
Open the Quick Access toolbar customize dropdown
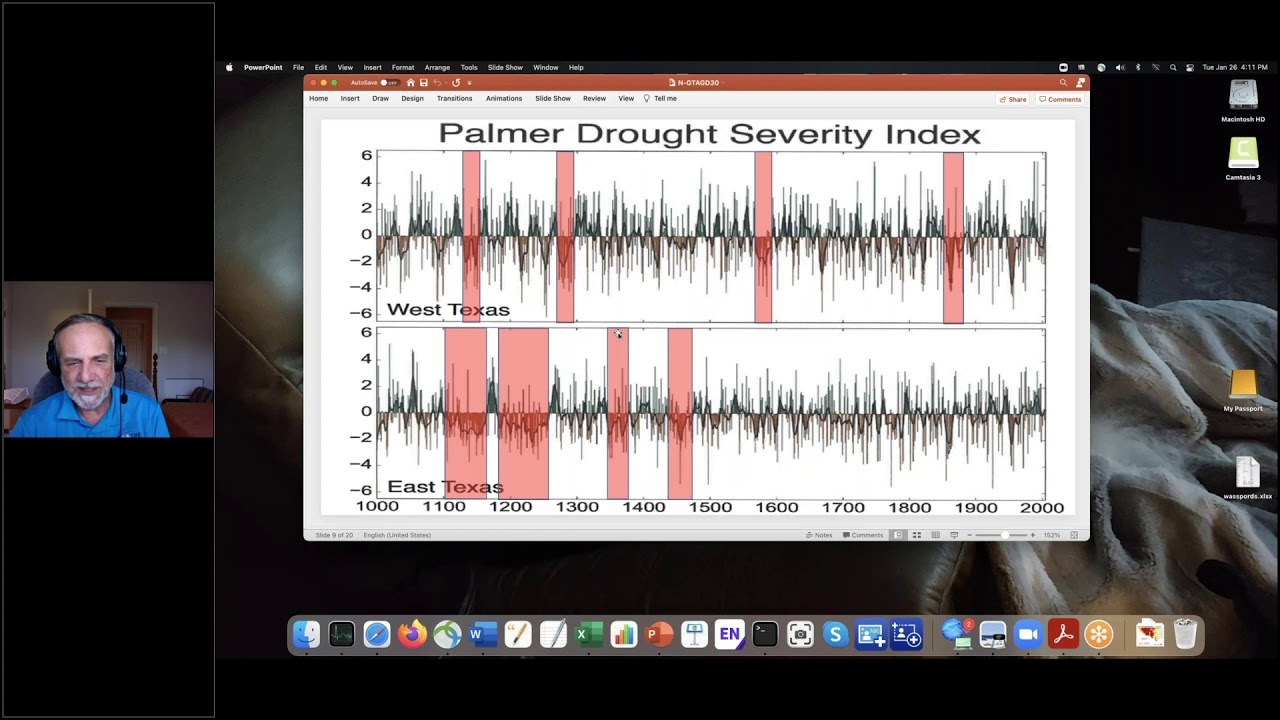(469, 83)
